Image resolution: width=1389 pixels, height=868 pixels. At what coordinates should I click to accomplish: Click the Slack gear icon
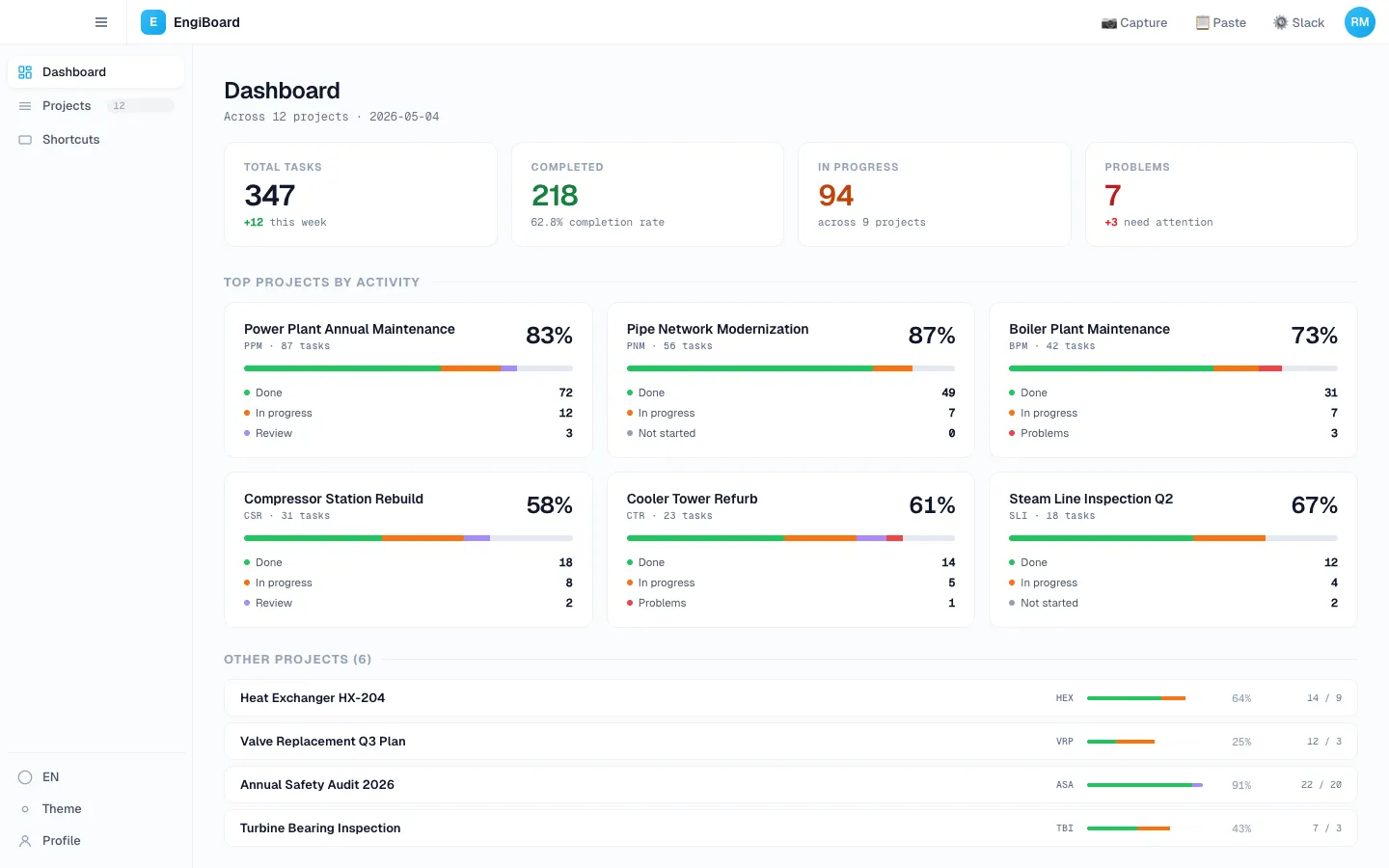click(x=1281, y=22)
